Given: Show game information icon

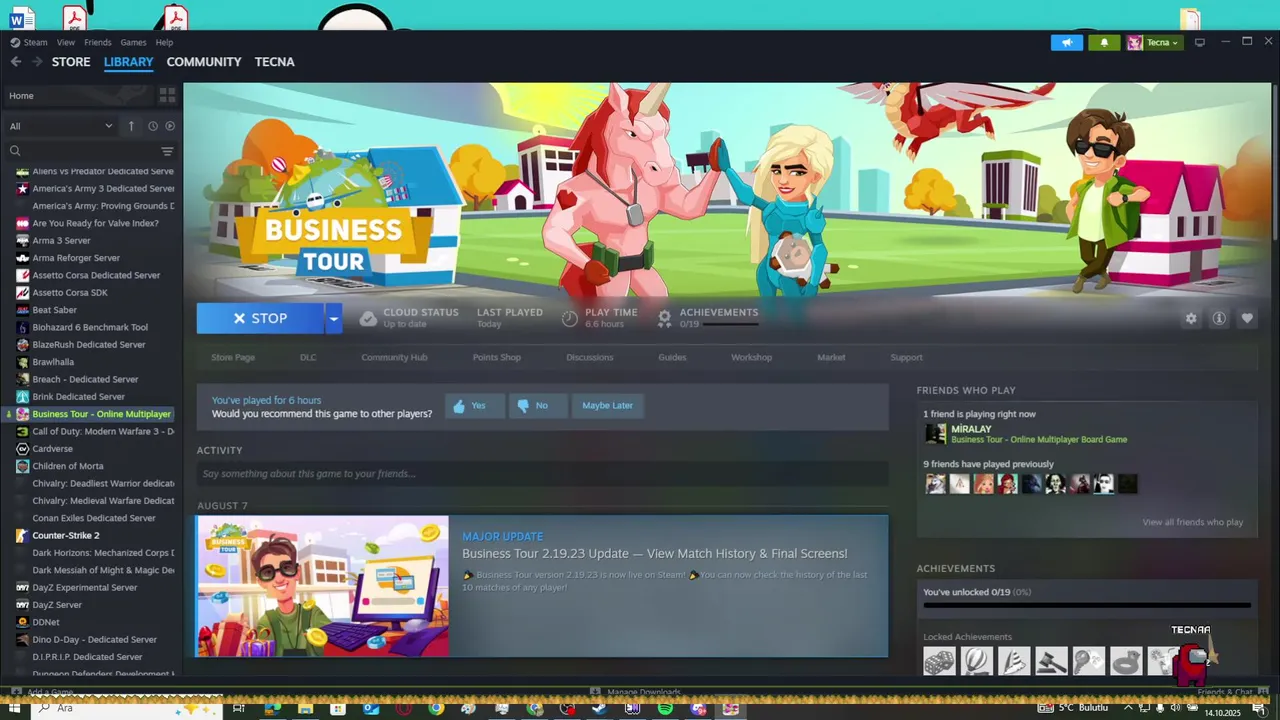Looking at the screenshot, I should (1219, 318).
